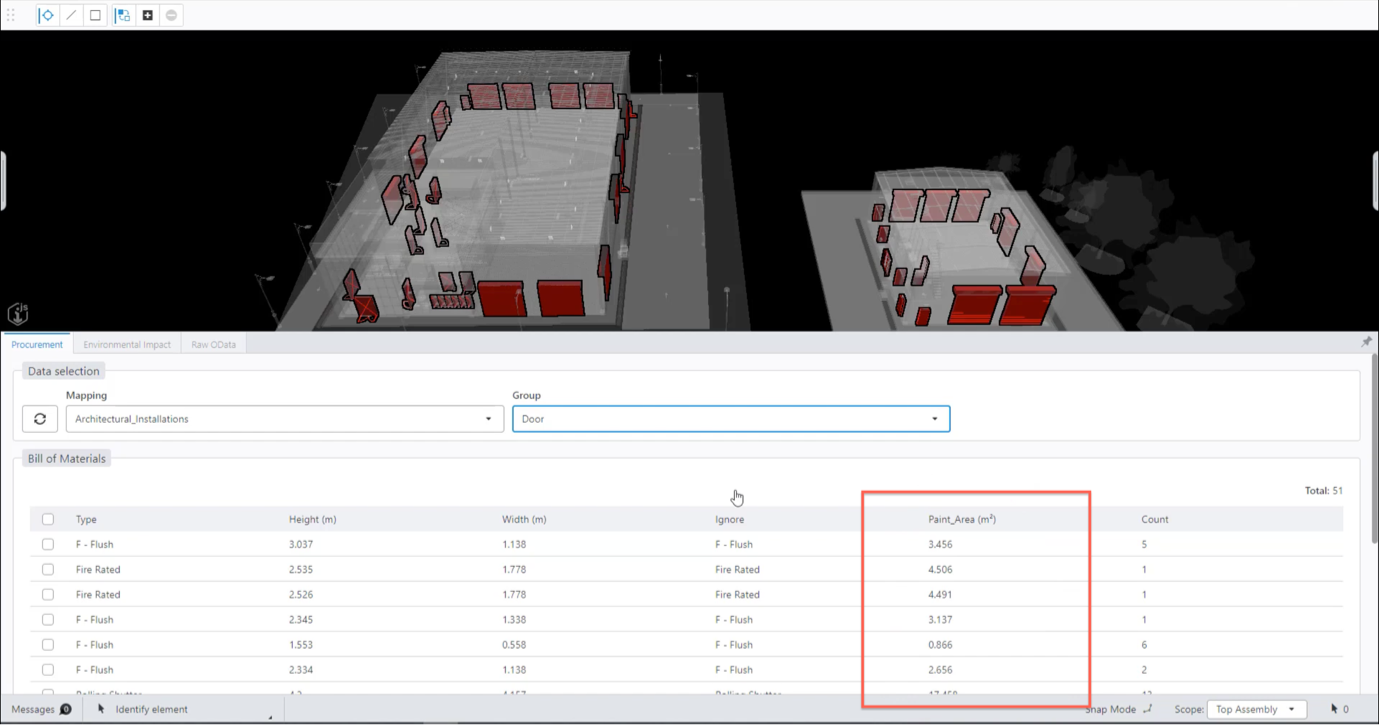Enable the add-to-selection mode

[x=146, y=14]
